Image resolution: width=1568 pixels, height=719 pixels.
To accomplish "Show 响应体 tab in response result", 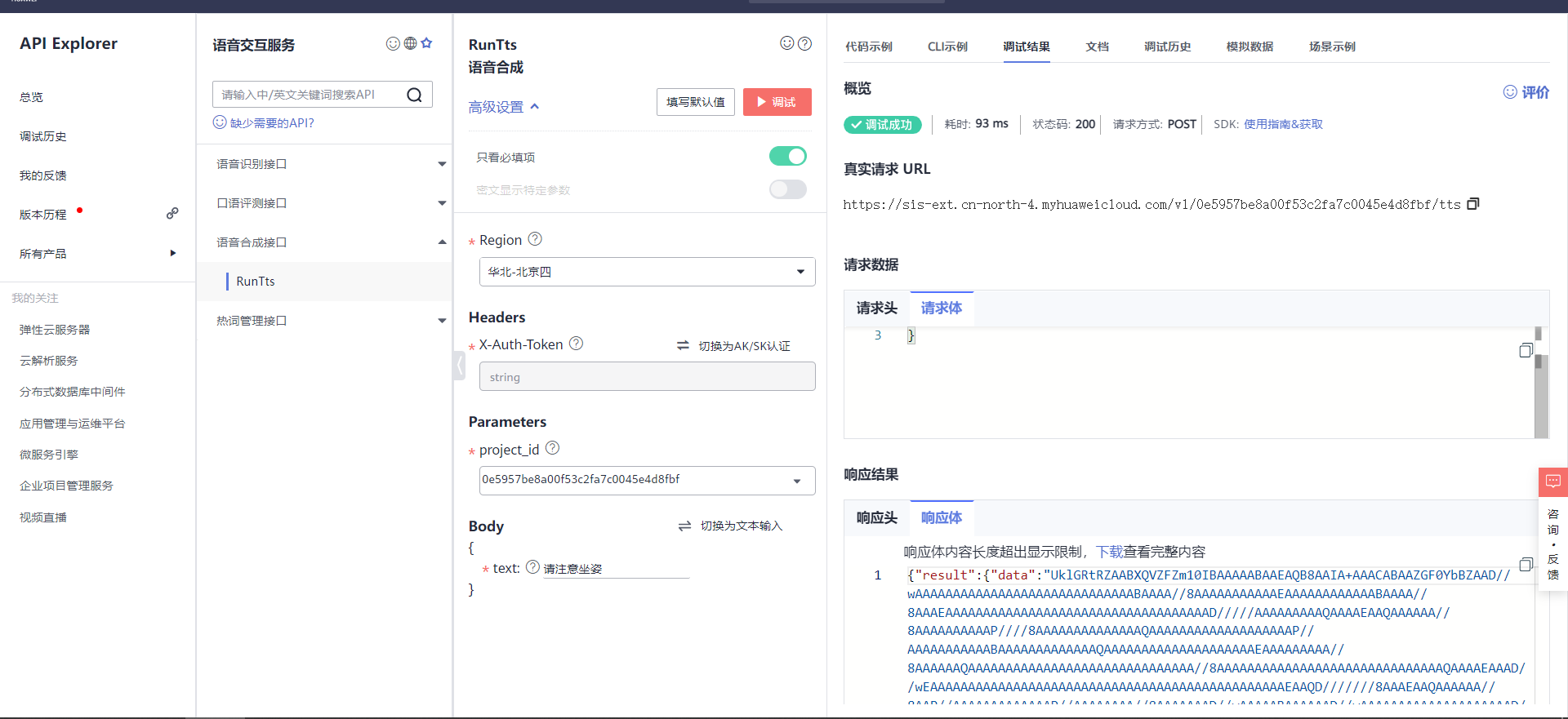I will pos(942,517).
